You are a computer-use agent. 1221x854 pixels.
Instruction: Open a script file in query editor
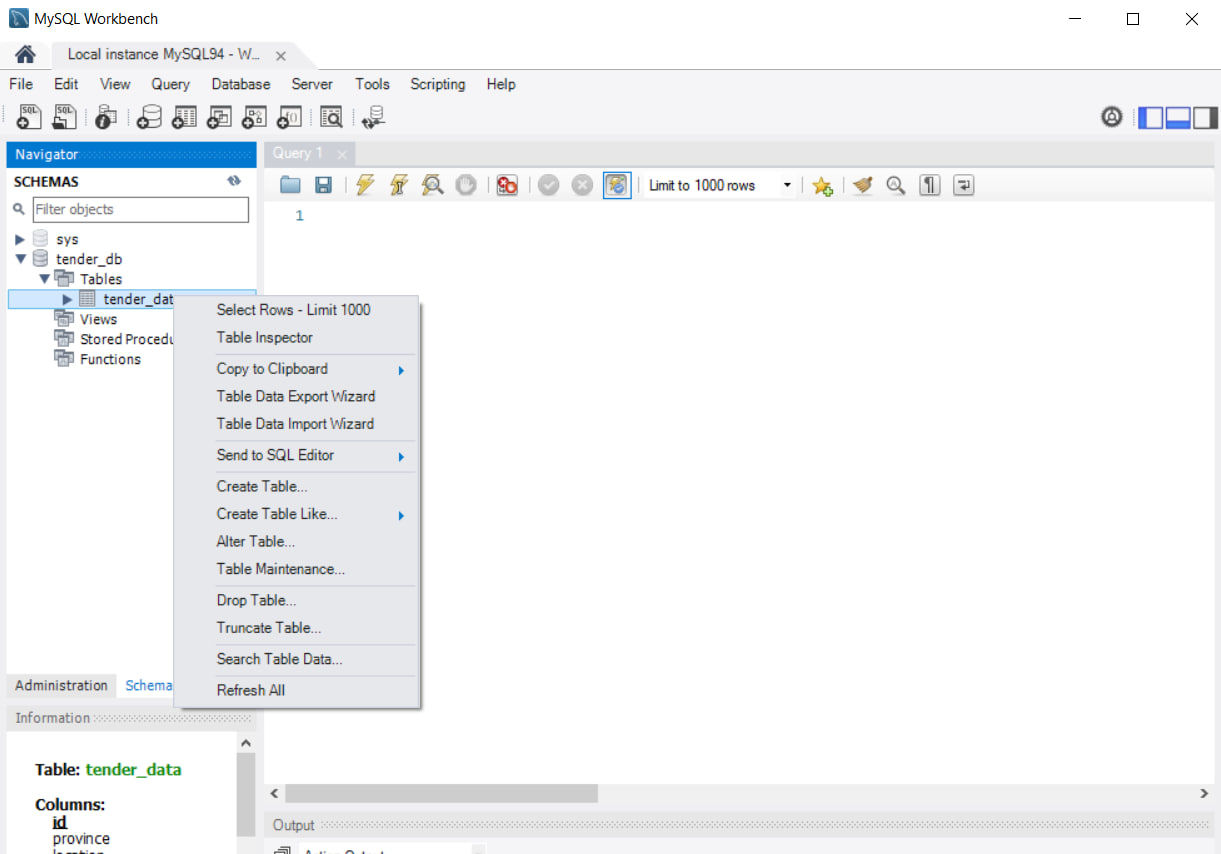[290, 185]
